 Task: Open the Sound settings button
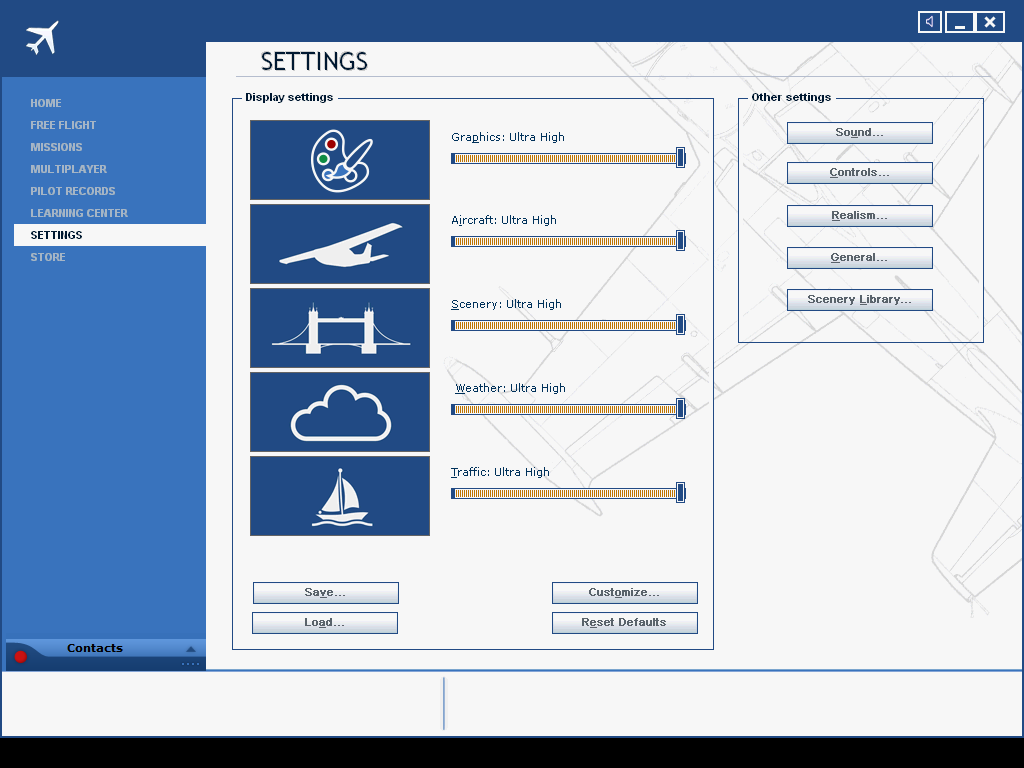[x=859, y=133]
